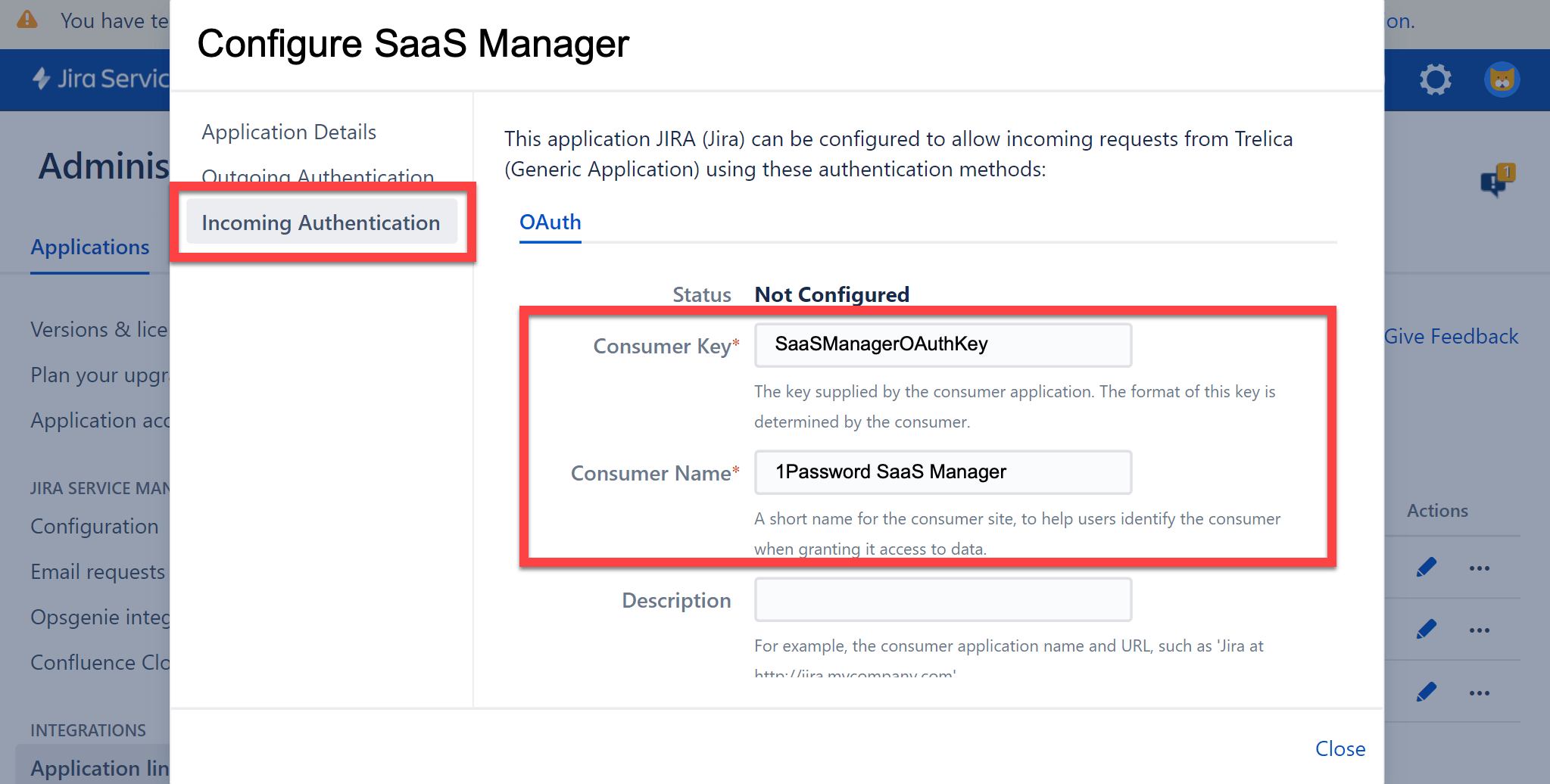Select Incoming Authentication section
Image resolution: width=1550 pixels, height=784 pixels.
(x=321, y=222)
